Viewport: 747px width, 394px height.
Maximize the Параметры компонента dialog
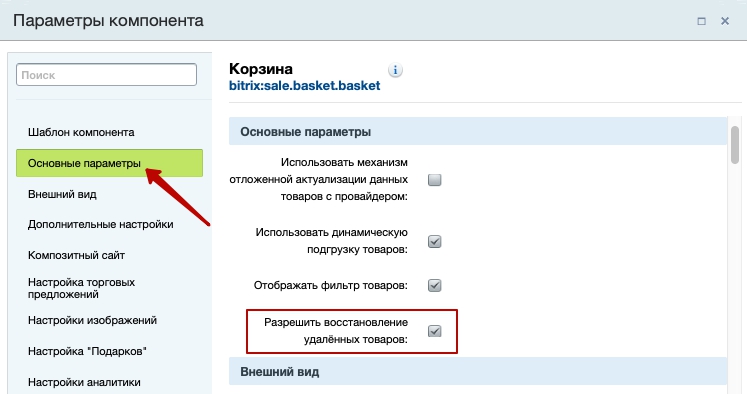click(701, 21)
